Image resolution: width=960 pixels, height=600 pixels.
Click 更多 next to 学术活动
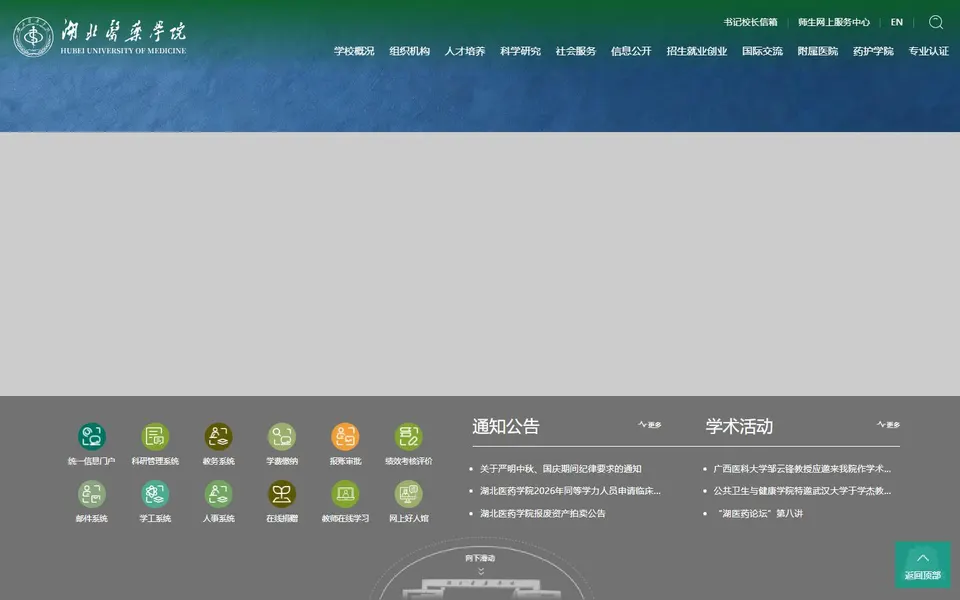pos(888,424)
